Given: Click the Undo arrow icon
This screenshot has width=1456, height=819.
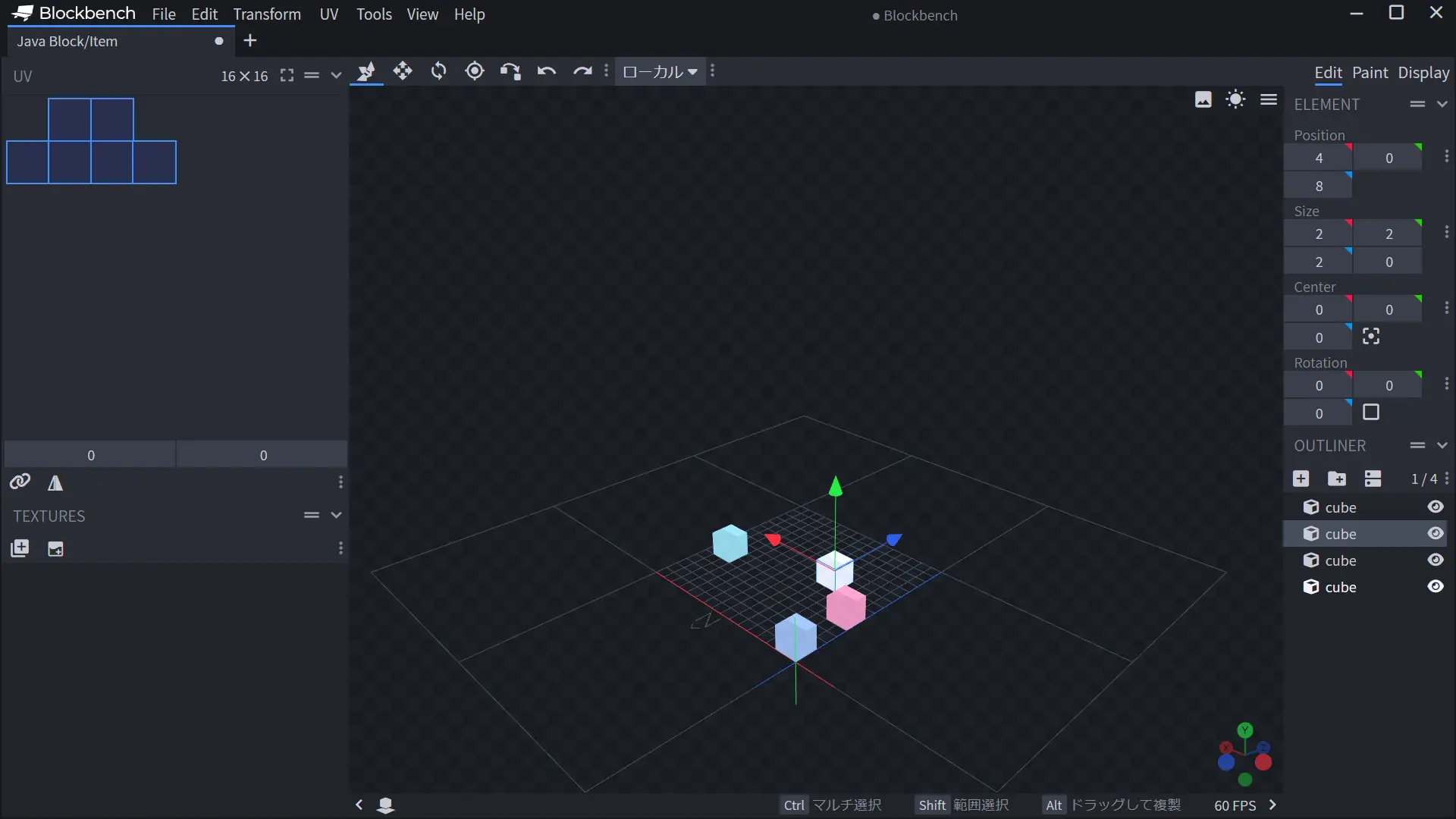Looking at the screenshot, I should click(x=546, y=71).
